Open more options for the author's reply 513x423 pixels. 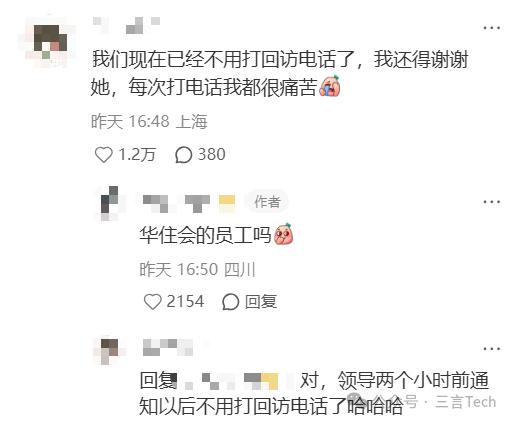click(492, 202)
